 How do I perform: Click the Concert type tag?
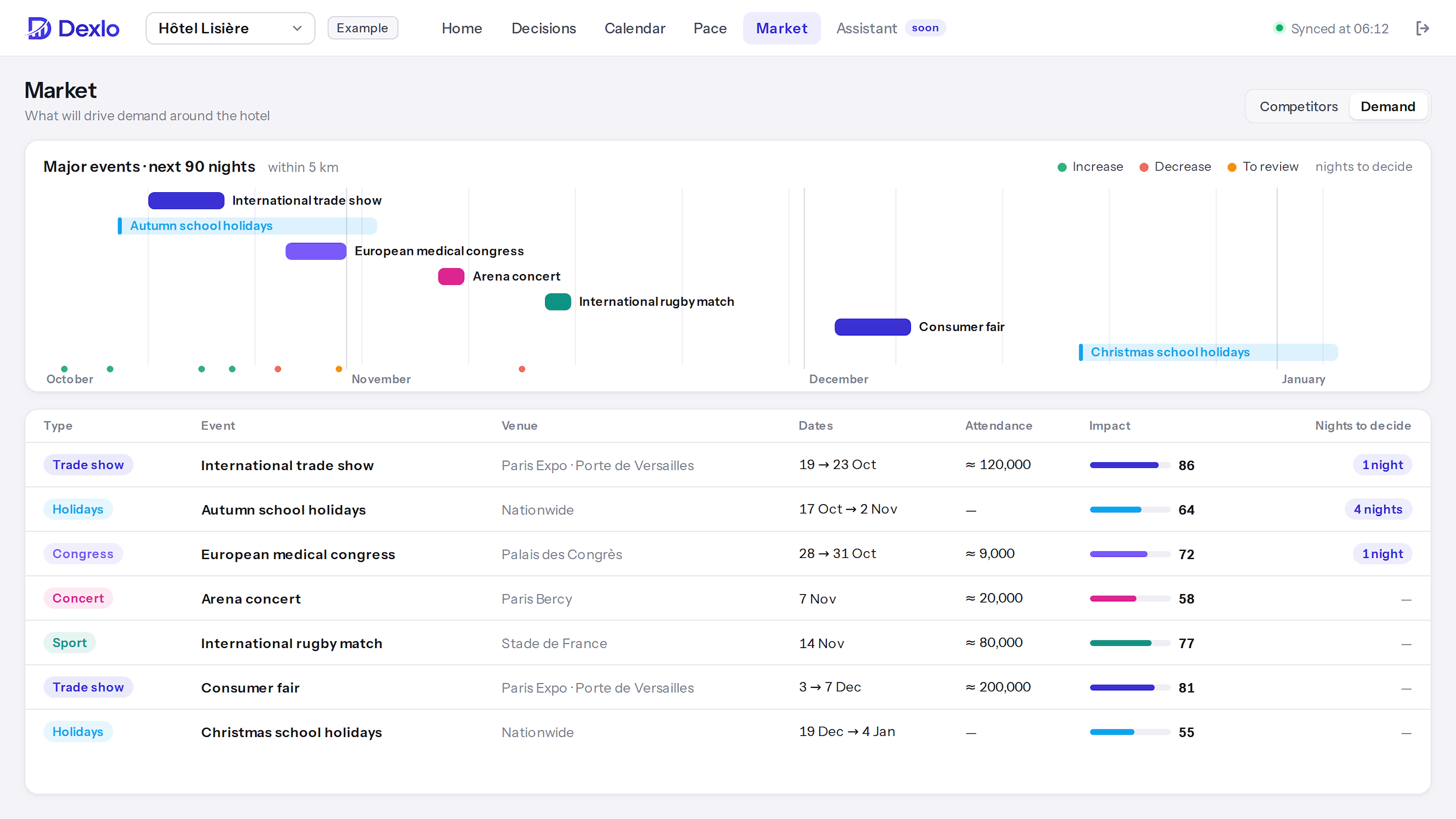(78, 598)
